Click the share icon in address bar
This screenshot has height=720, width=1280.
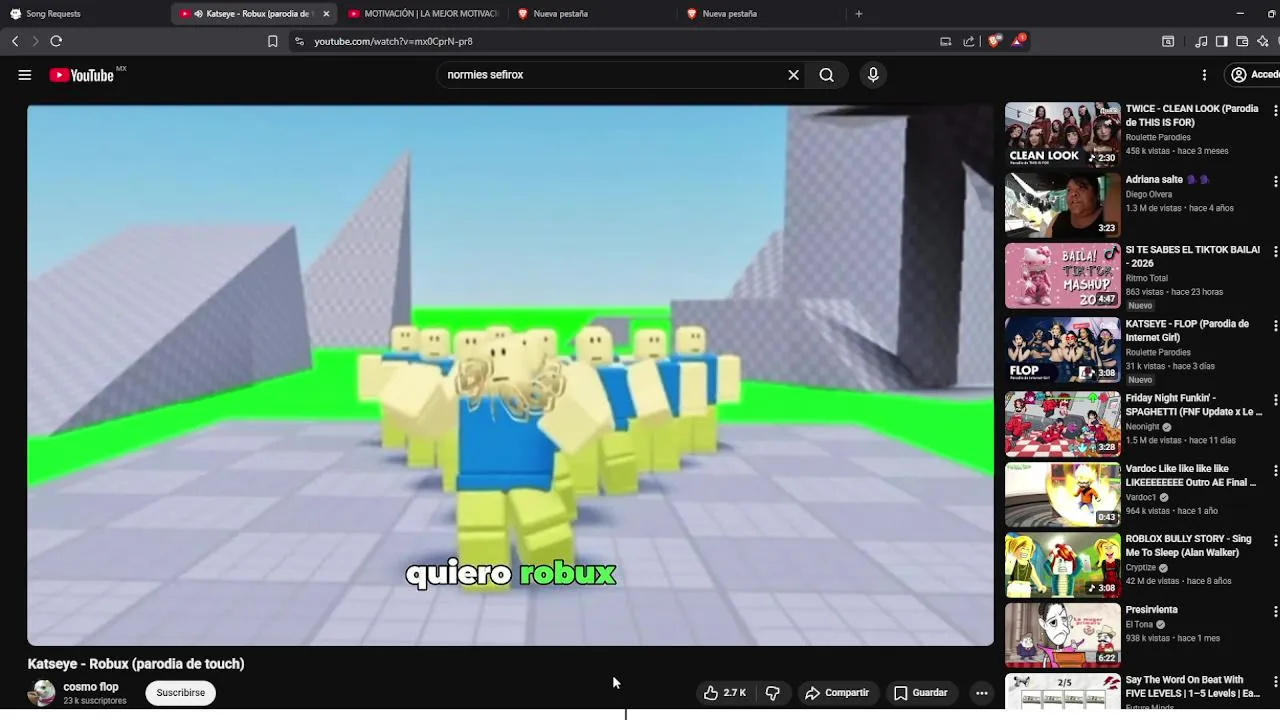click(968, 41)
